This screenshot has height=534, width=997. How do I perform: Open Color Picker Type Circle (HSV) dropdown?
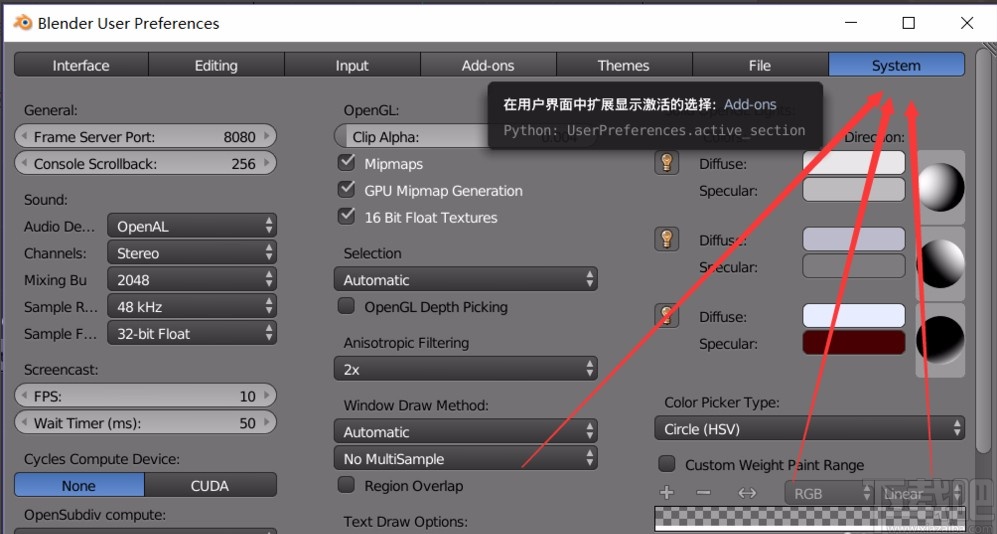[809, 429]
